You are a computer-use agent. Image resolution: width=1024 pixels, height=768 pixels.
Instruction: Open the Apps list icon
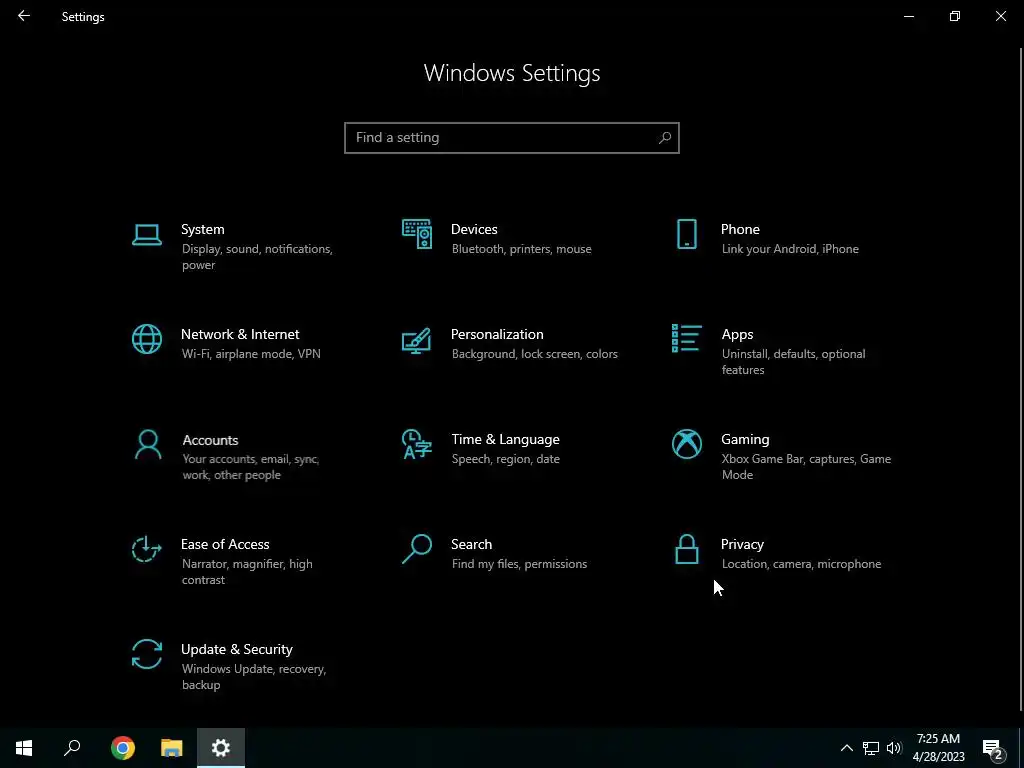click(x=686, y=338)
